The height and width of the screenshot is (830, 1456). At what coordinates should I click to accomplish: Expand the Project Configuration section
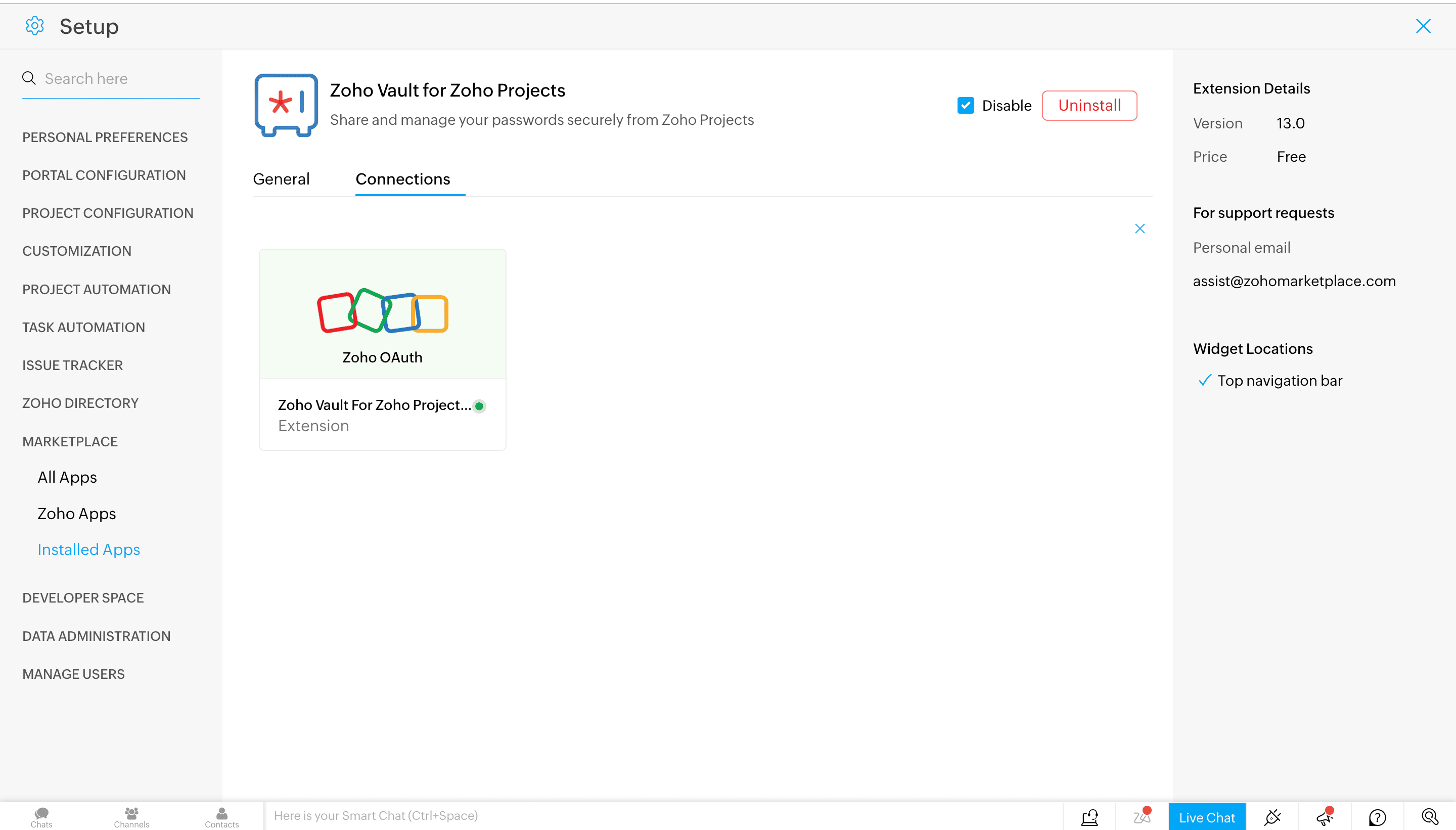point(108,213)
